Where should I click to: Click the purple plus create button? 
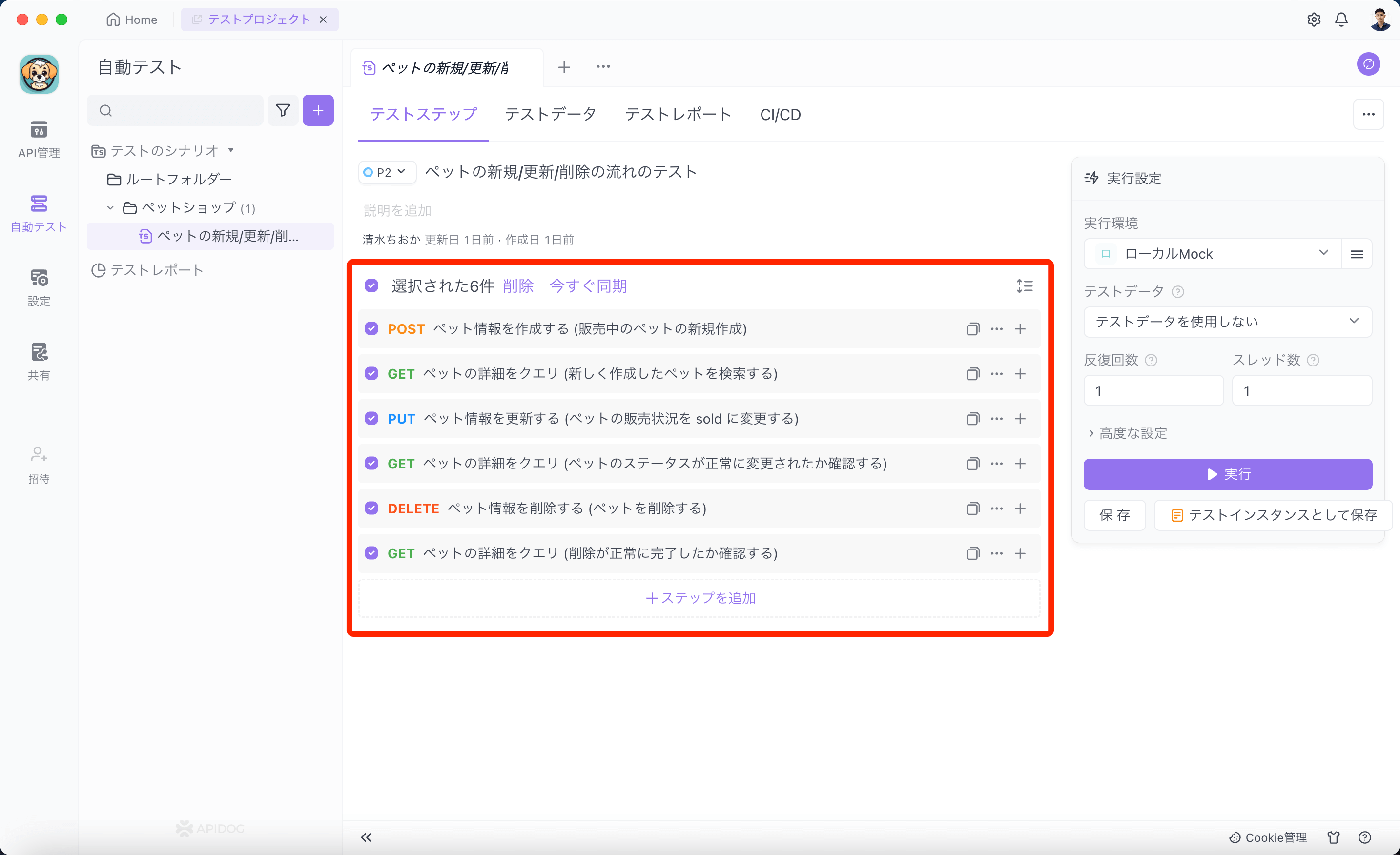point(318,110)
